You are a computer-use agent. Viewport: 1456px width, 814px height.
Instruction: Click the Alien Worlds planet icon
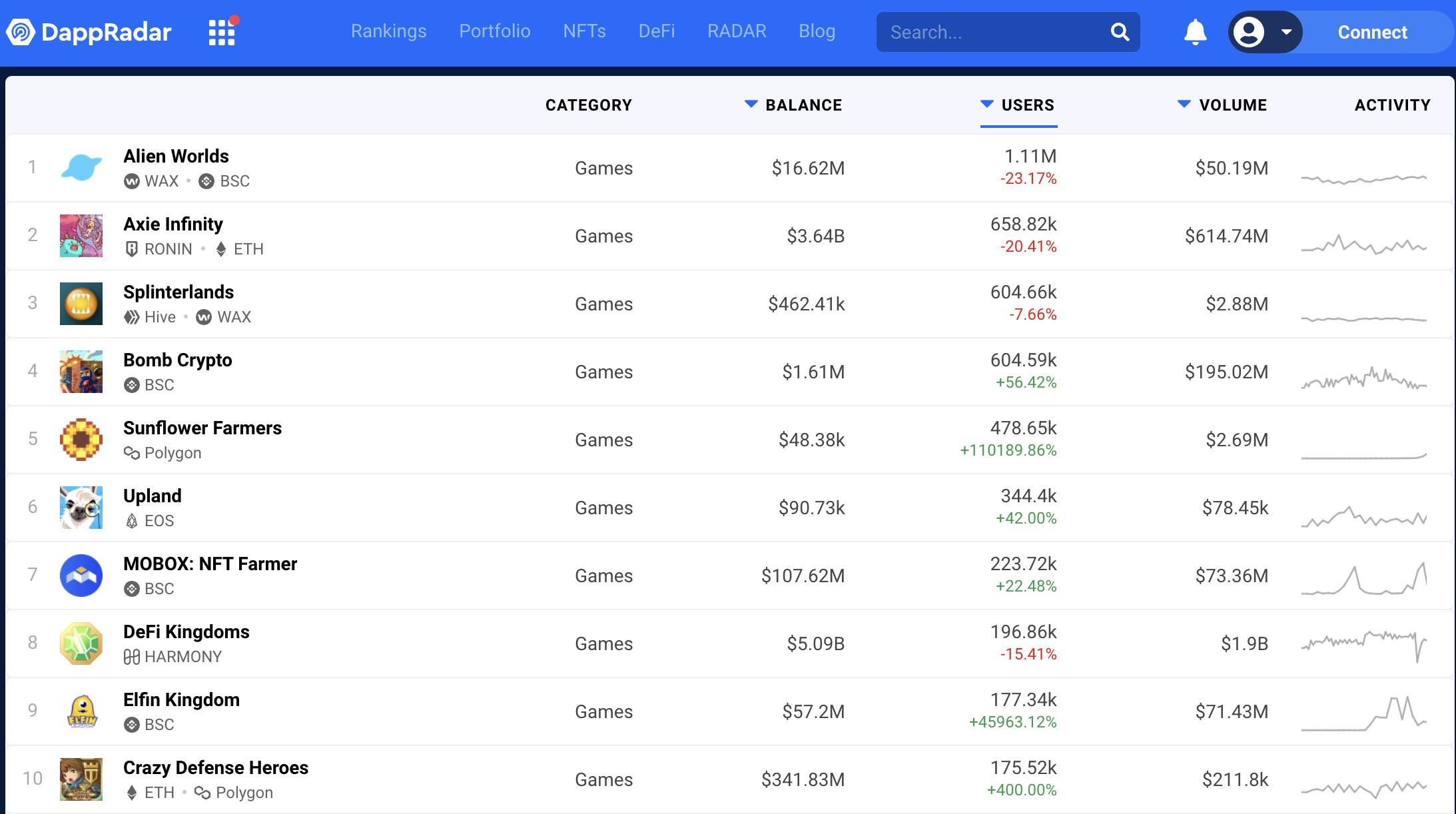click(81, 168)
